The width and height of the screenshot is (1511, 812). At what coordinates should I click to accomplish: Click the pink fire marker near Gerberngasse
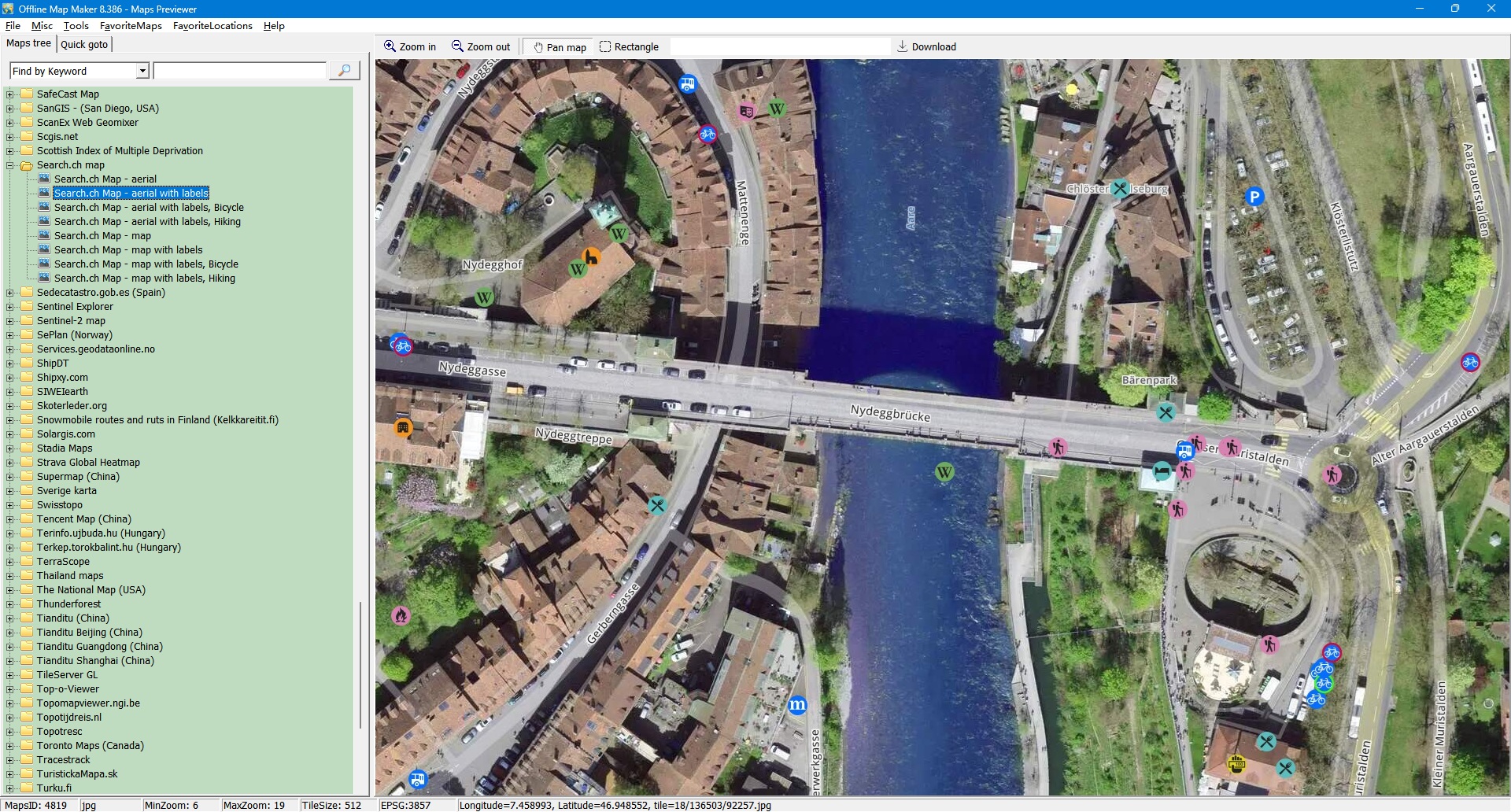tap(401, 615)
